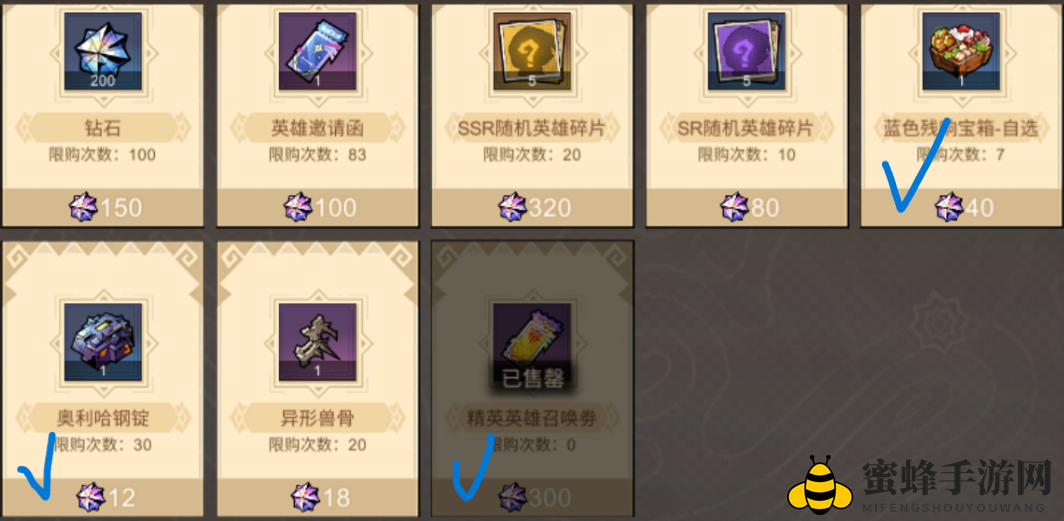The height and width of the screenshot is (521, 1064).
Task: Buy 异形兽骨 for 18
Action: coord(318,498)
